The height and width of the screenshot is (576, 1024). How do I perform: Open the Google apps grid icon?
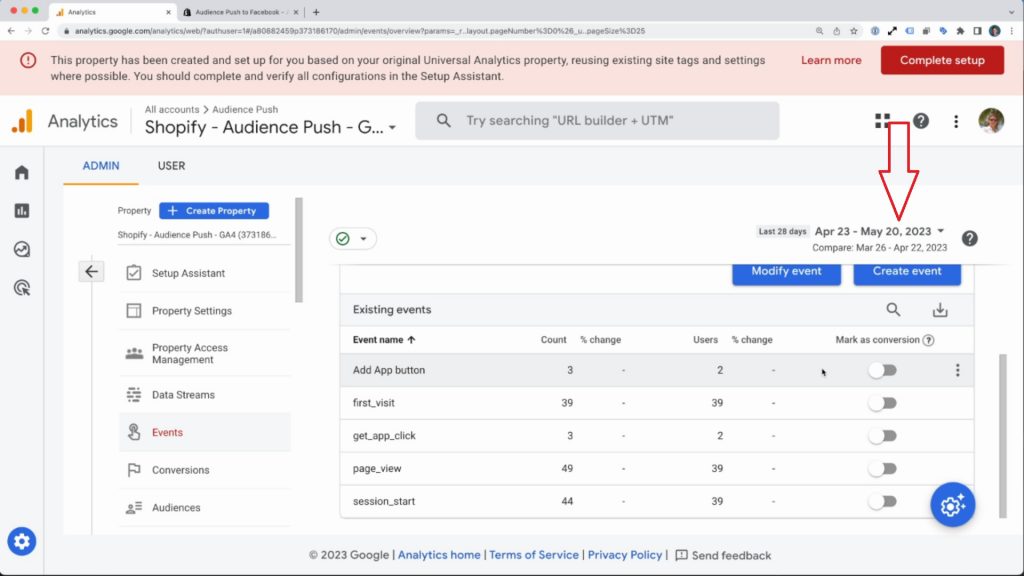pos(882,121)
